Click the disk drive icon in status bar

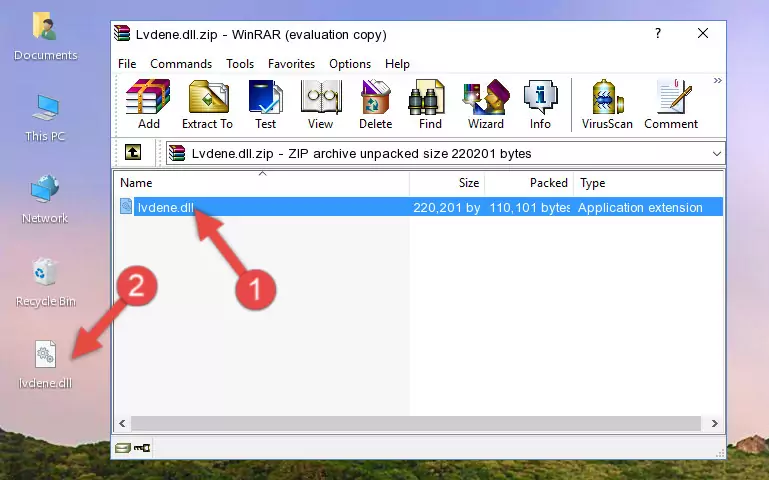(x=123, y=447)
